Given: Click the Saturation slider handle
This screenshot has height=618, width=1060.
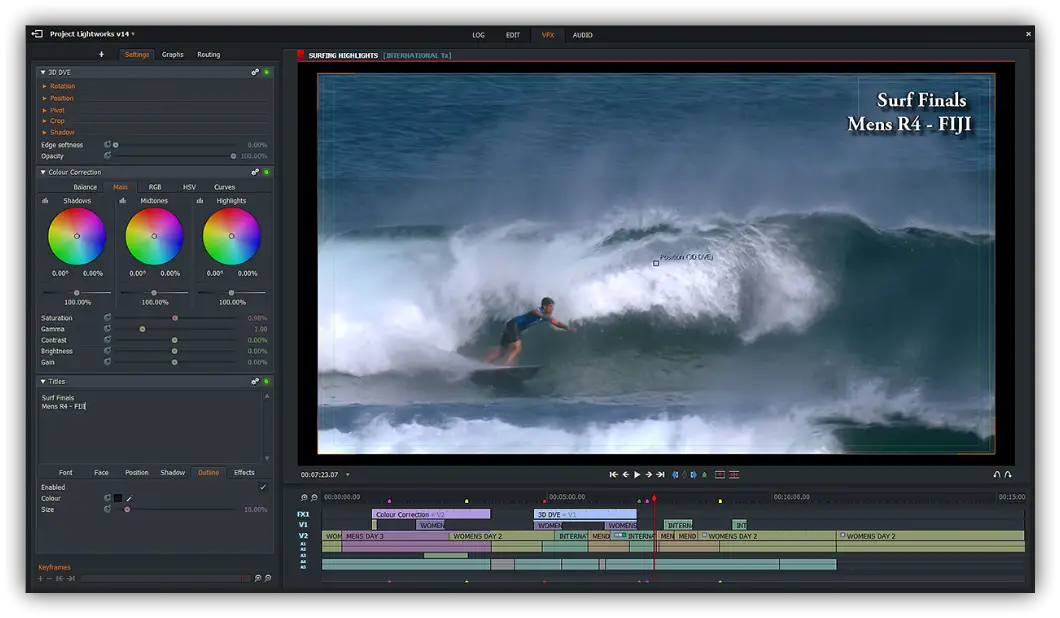Looking at the screenshot, I should point(174,318).
